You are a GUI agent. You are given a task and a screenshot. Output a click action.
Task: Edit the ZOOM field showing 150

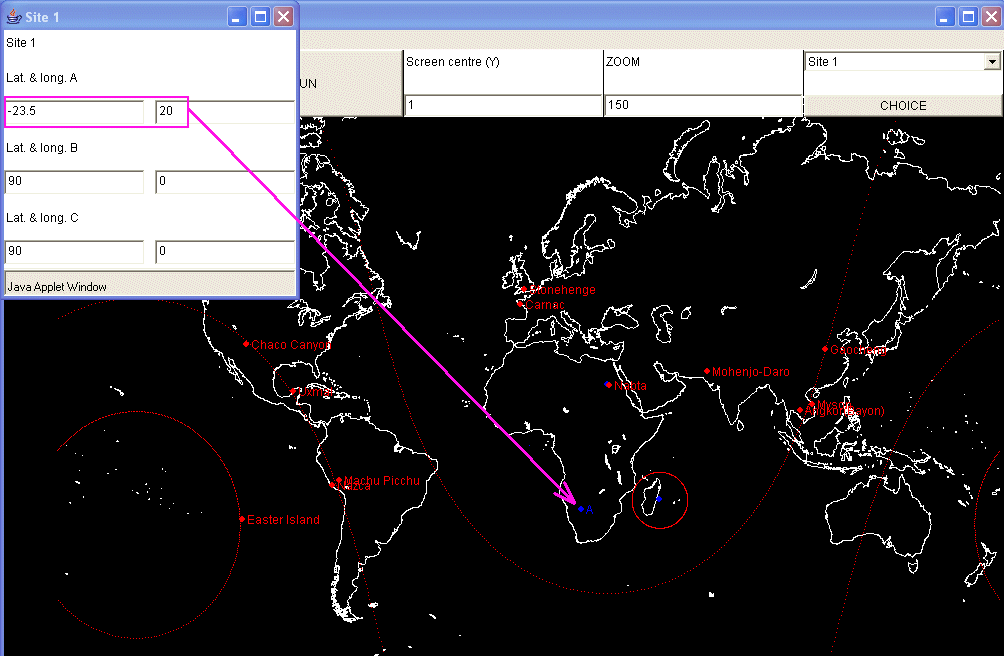tap(703, 105)
